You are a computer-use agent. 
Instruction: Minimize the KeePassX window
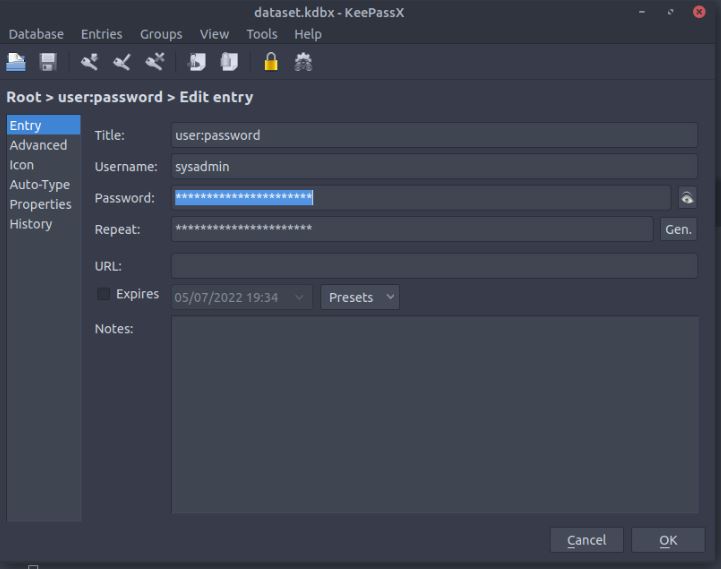[642, 12]
